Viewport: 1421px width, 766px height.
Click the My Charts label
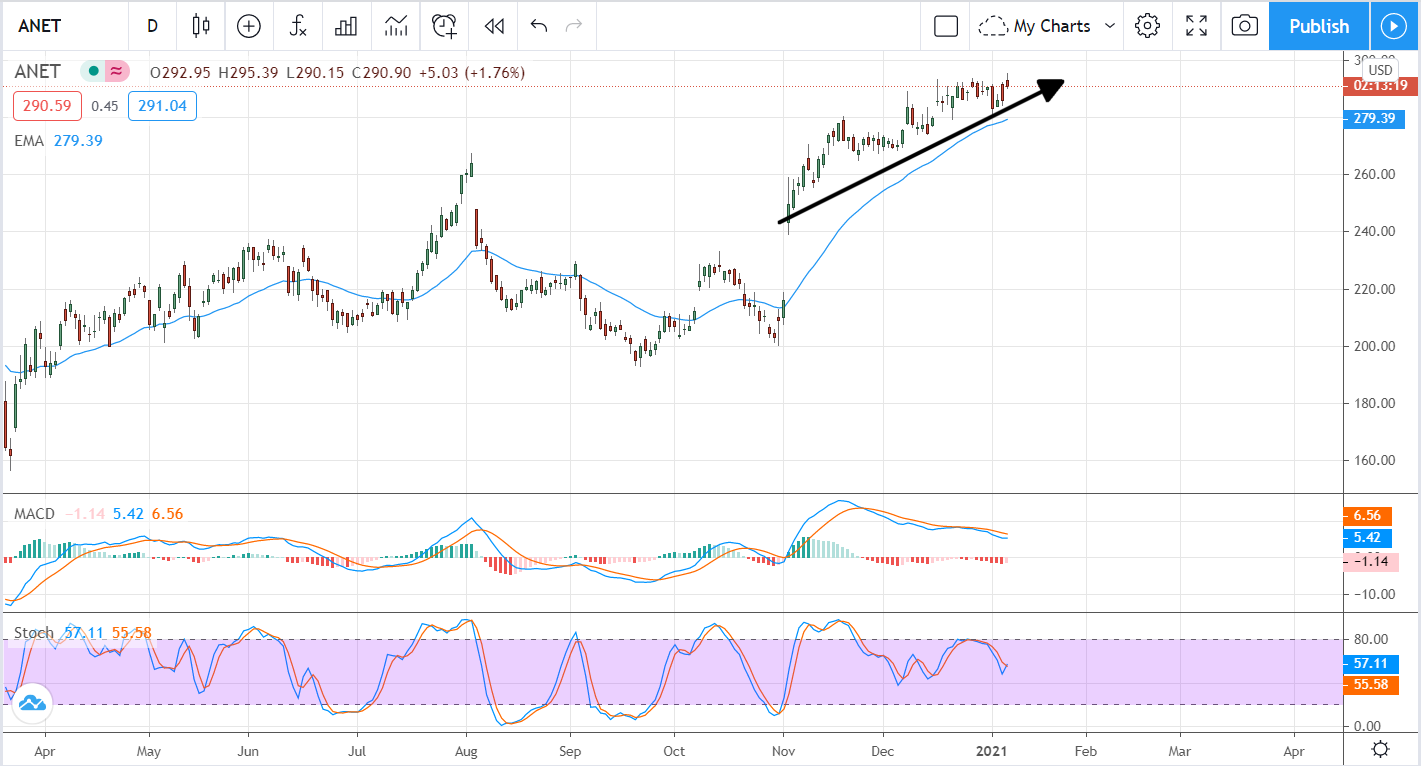point(1052,26)
